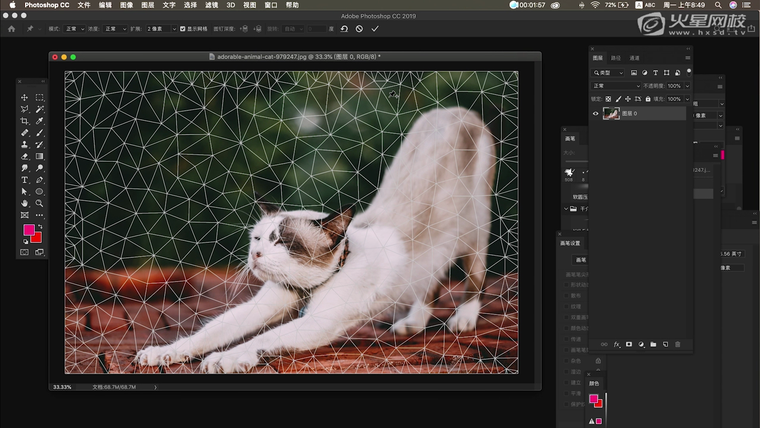The height and width of the screenshot is (428, 760).
Task: Select the 图层 0 layer thumbnail
Action: click(611, 114)
